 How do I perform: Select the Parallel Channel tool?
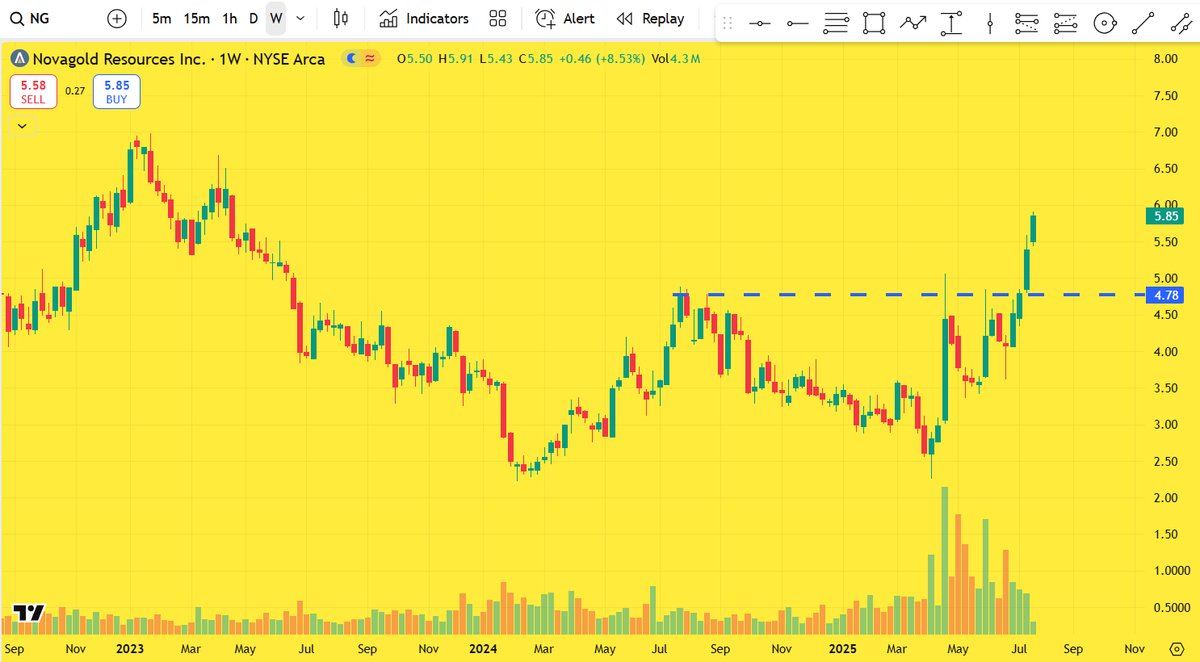point(1180,22)
